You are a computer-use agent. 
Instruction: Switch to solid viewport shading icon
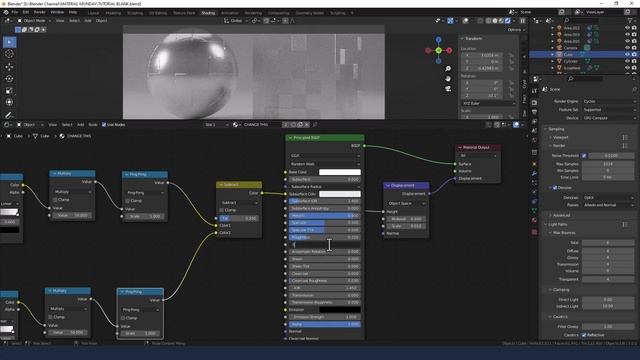[495, 20]
